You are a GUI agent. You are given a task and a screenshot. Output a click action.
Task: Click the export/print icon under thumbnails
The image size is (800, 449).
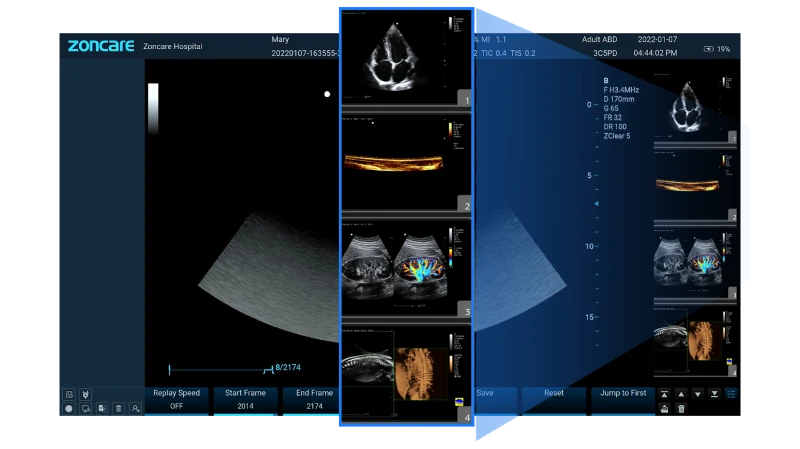664,409
